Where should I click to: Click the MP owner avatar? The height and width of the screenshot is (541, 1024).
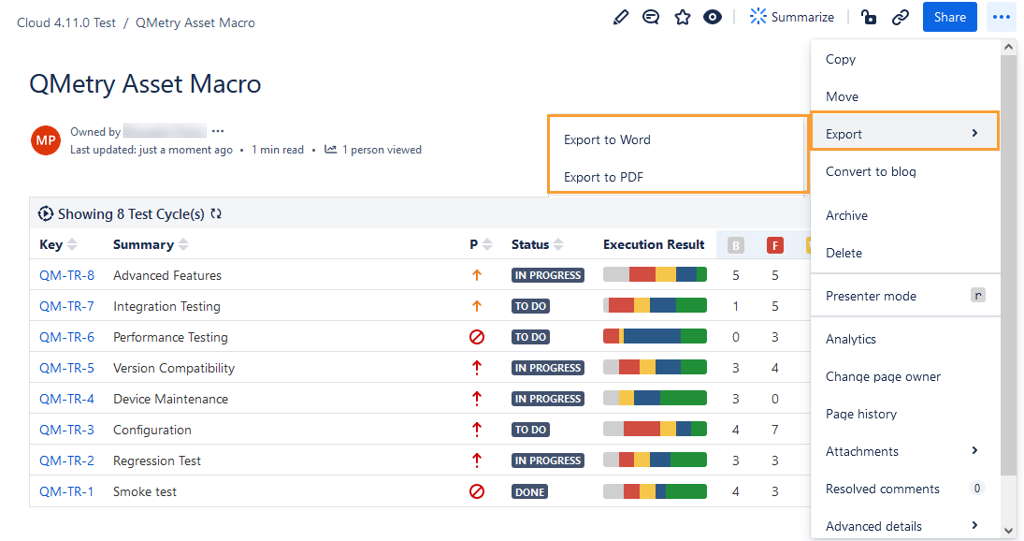pyautogui.click(x=46, y=140)
